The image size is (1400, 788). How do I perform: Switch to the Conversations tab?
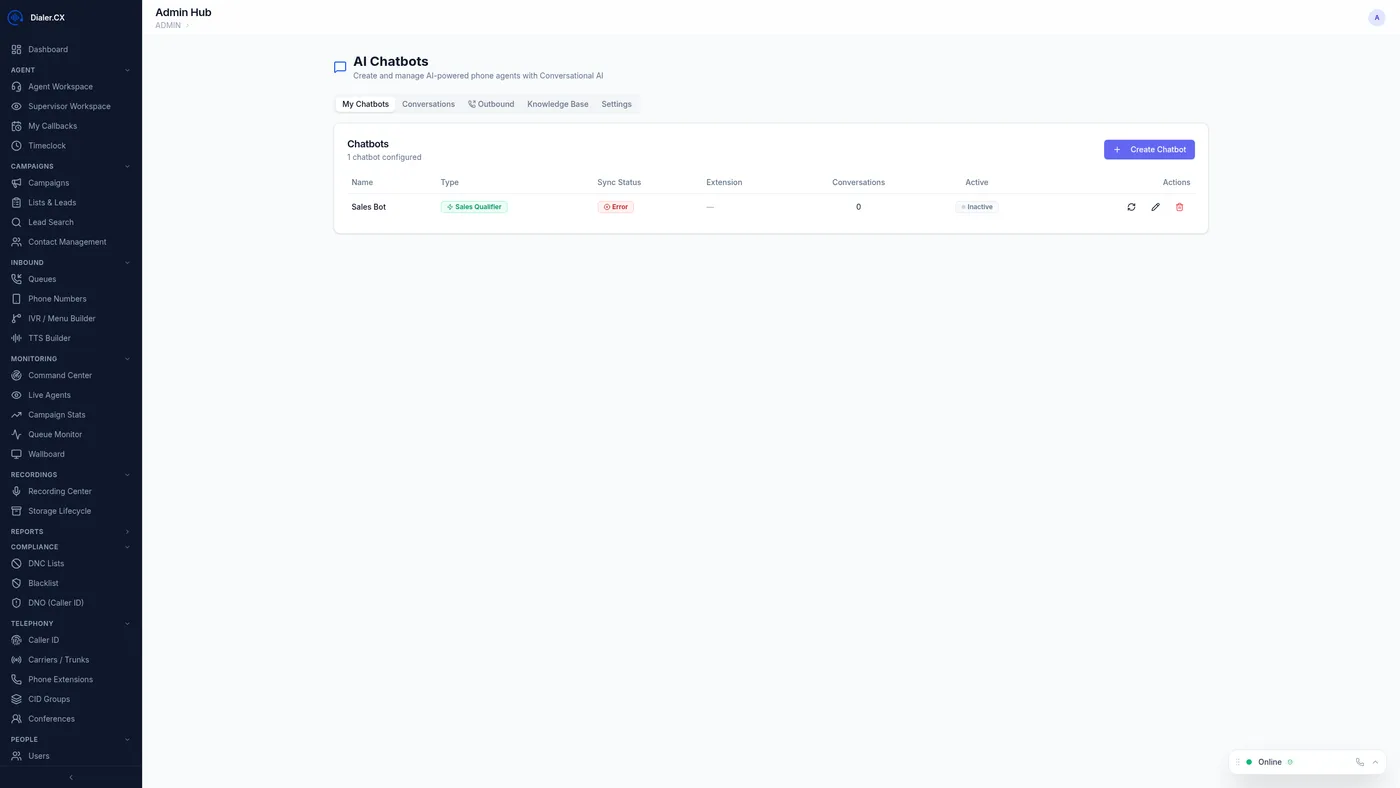(x=428, y=104)
